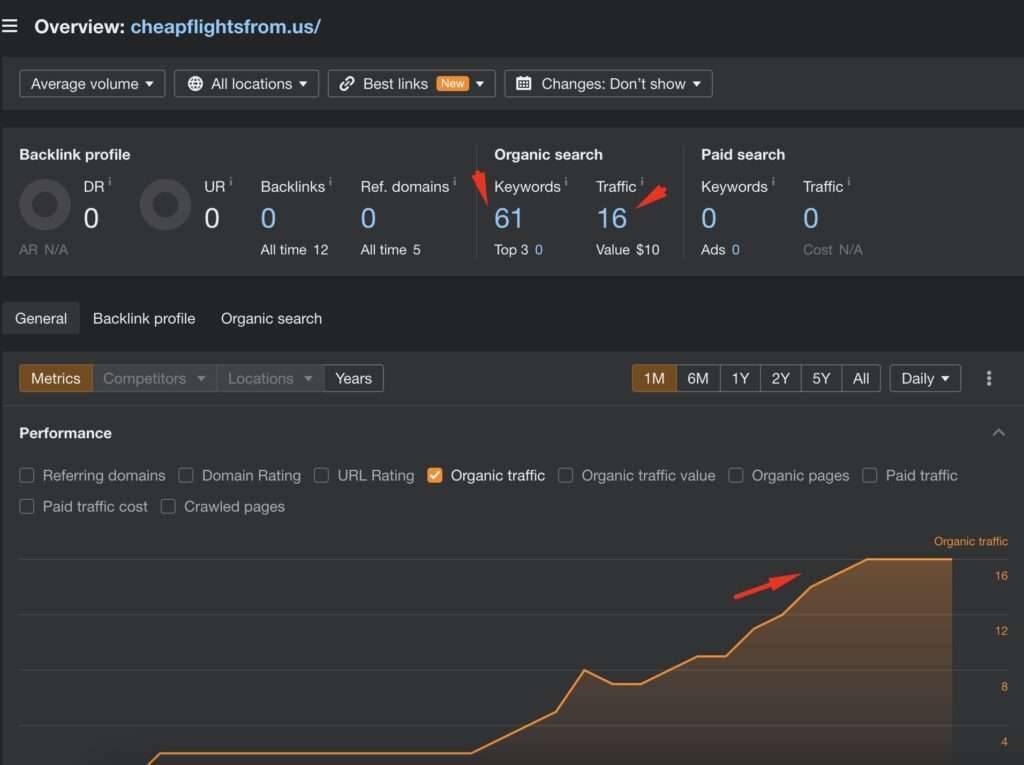Screen dimensions: 1024x765
Task: Select the Metrics view button
Action: coord(56,378)
